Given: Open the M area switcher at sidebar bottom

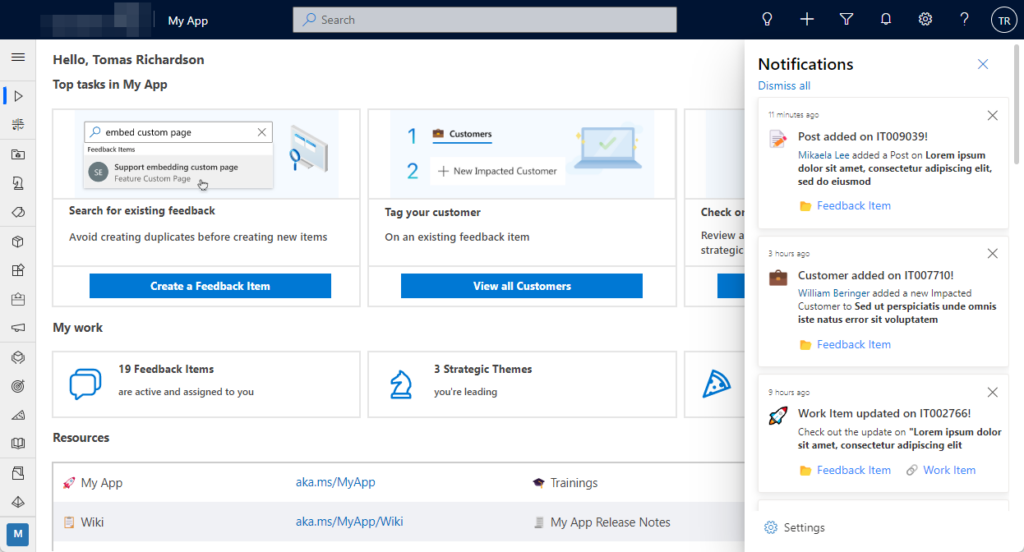Looking at the screenshot, I should 18,534.
